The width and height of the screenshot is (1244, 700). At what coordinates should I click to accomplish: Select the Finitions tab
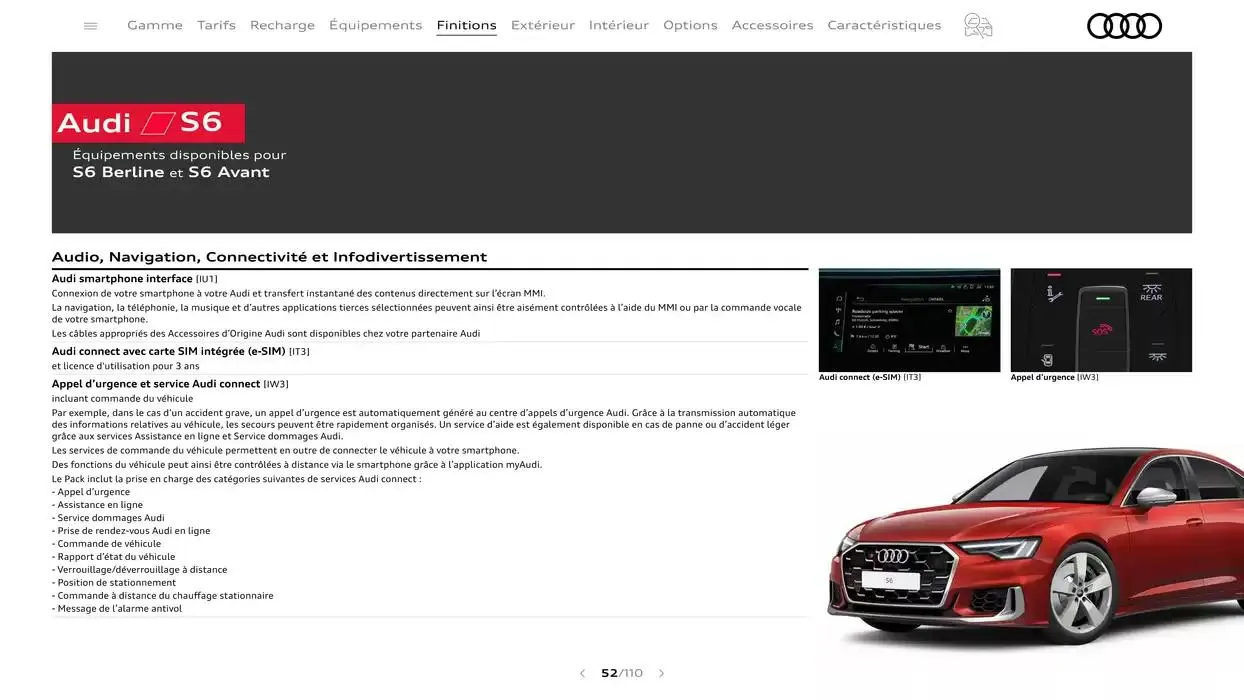[466, 25]
